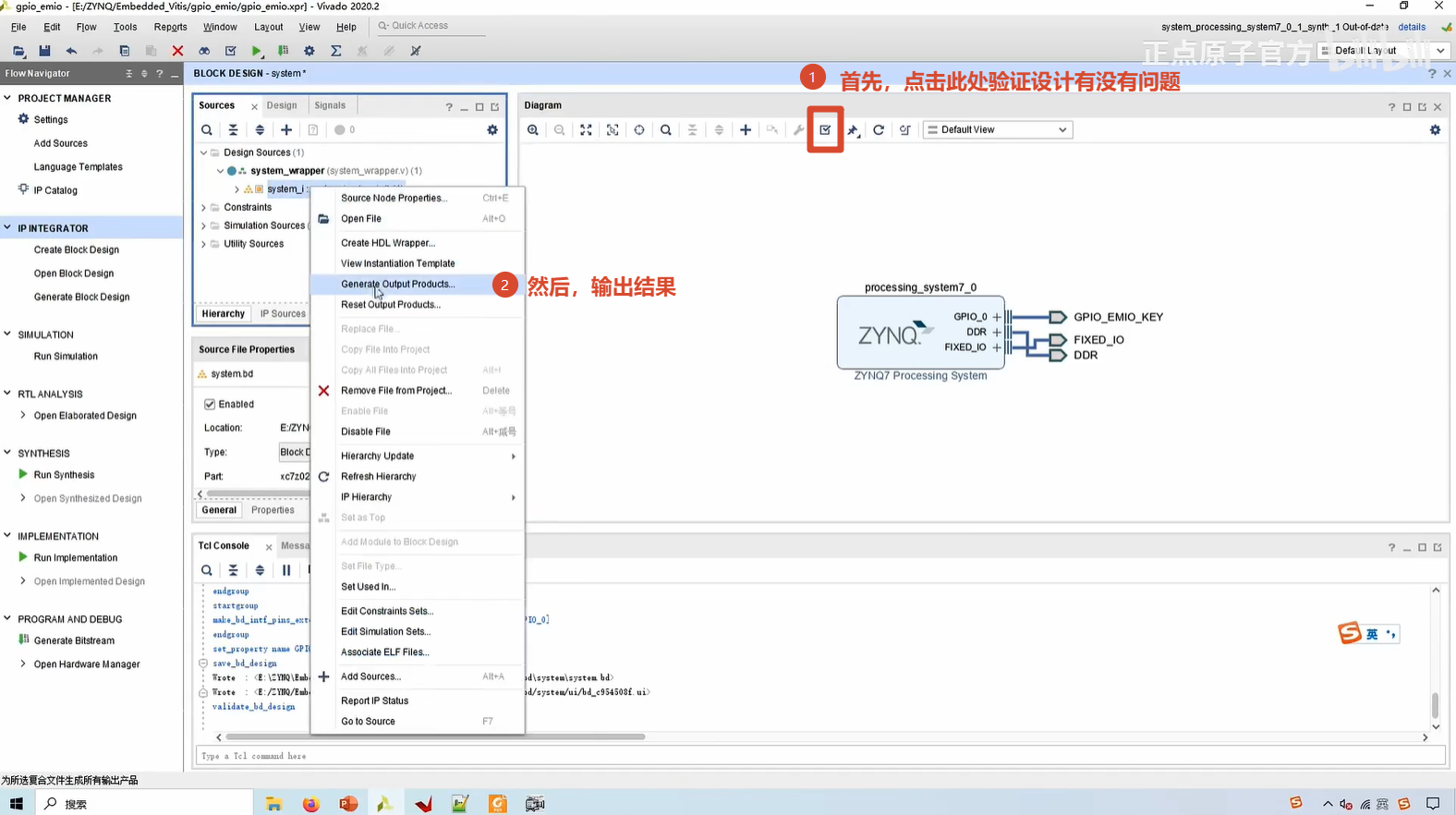Click Create Block Design

coord(77,249)
